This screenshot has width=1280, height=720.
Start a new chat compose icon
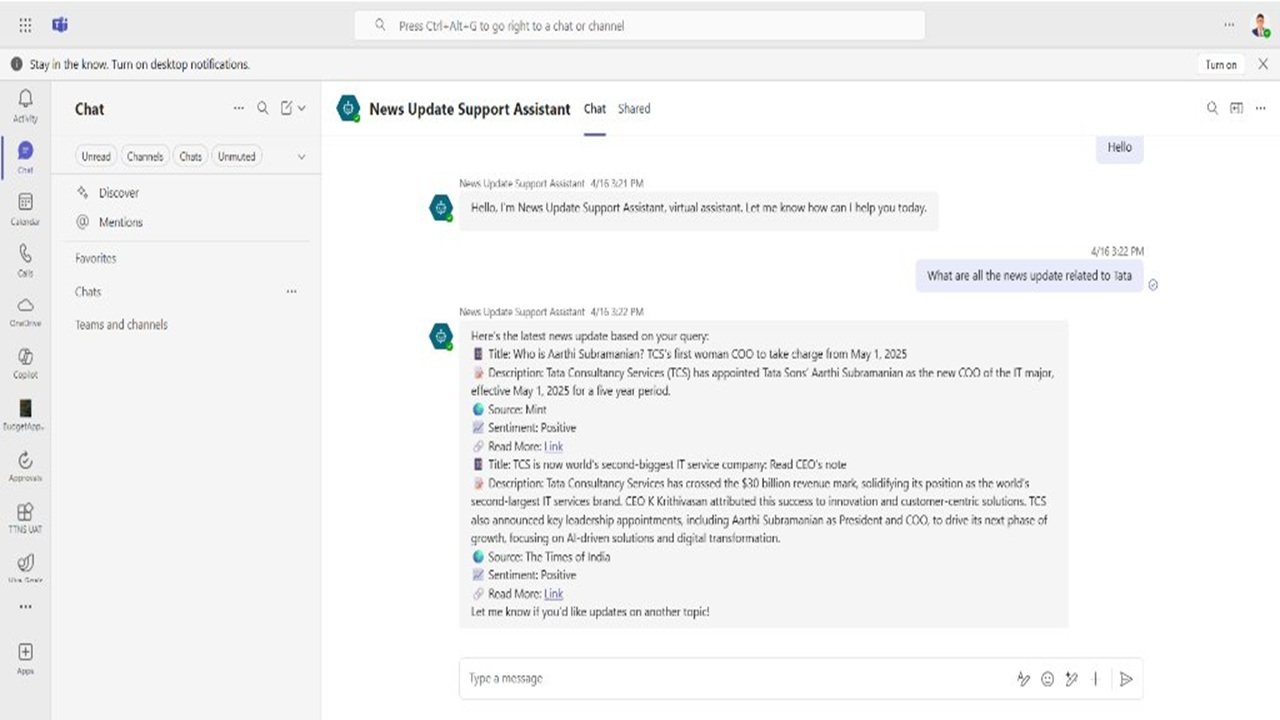coord(287,108)
